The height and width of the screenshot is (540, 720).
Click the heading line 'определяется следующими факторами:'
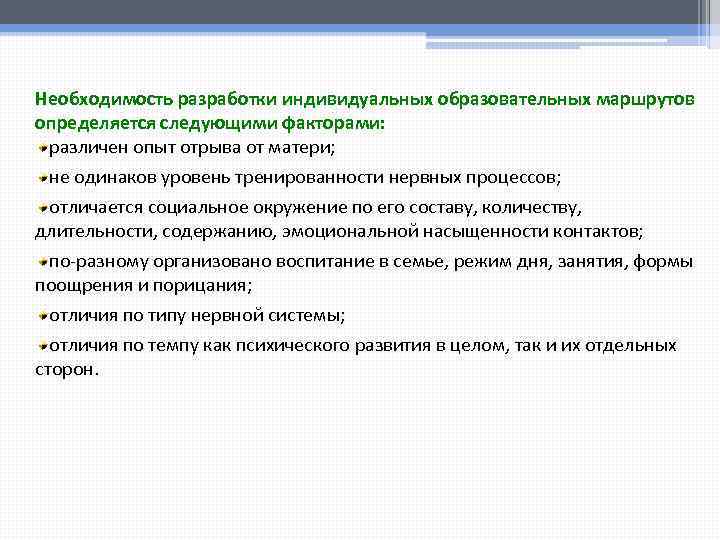[209, 124]
